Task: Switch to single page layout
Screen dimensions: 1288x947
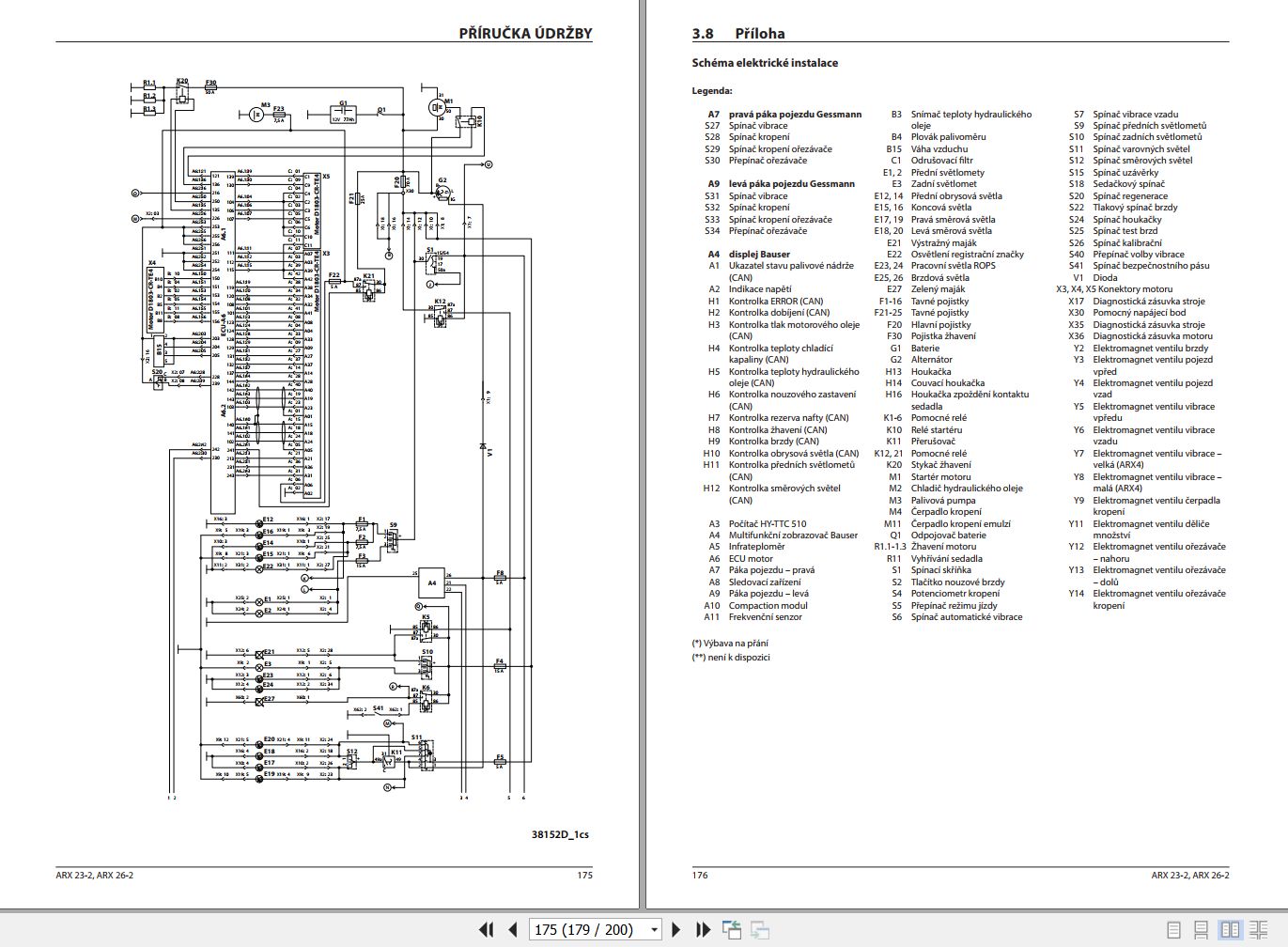Action: point(1172,928)
